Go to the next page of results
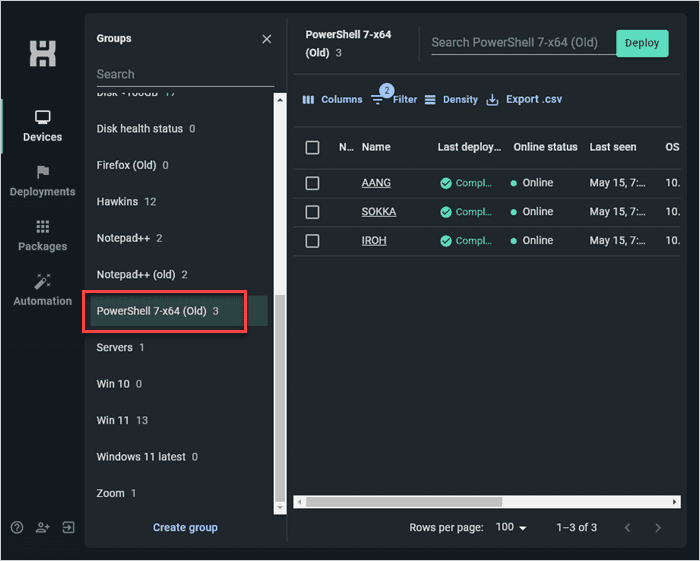 [x=658, y=528]
